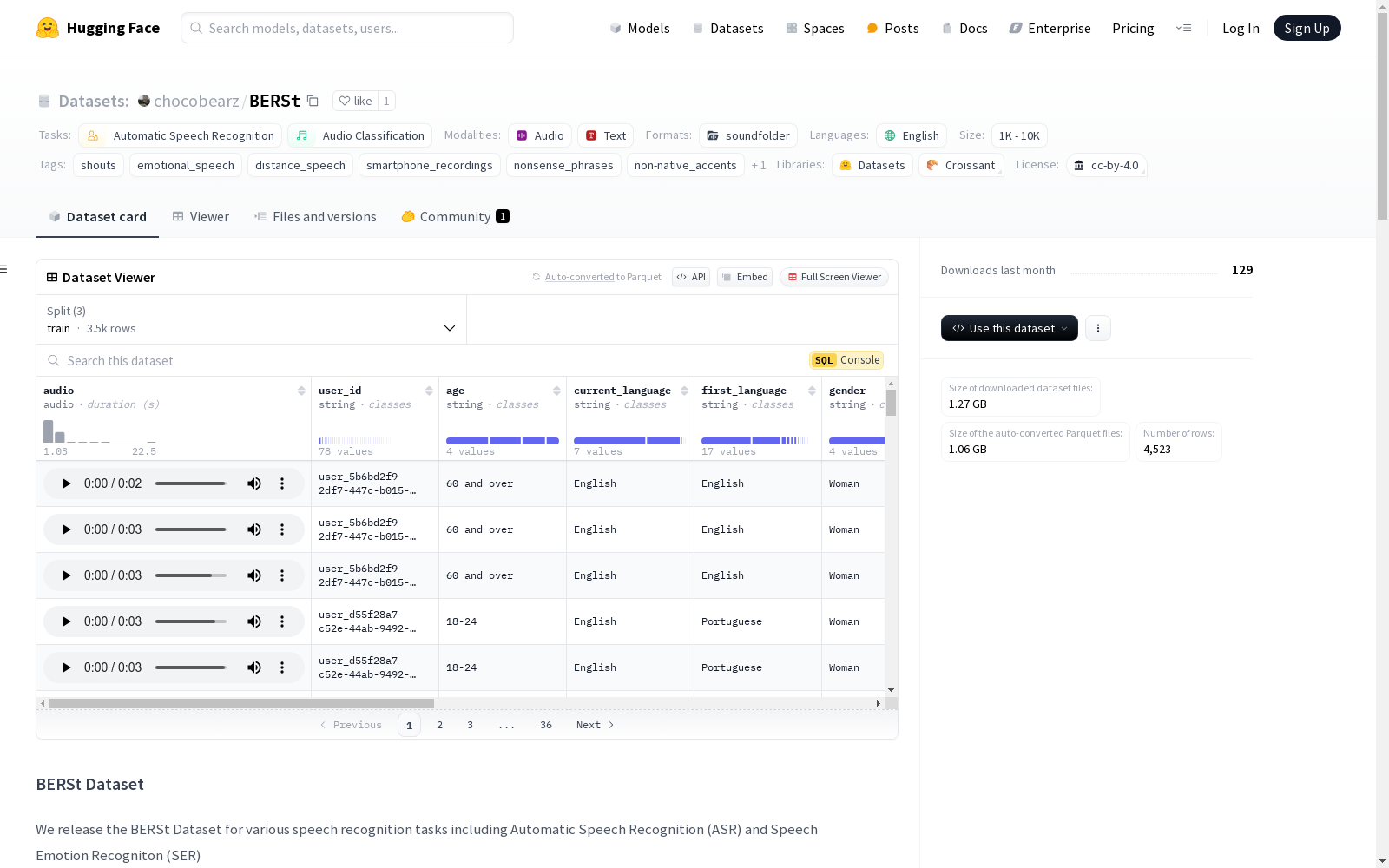Open the Full Screen Viewer
The image size is (1389, 868).
click(x=833, y=277)
